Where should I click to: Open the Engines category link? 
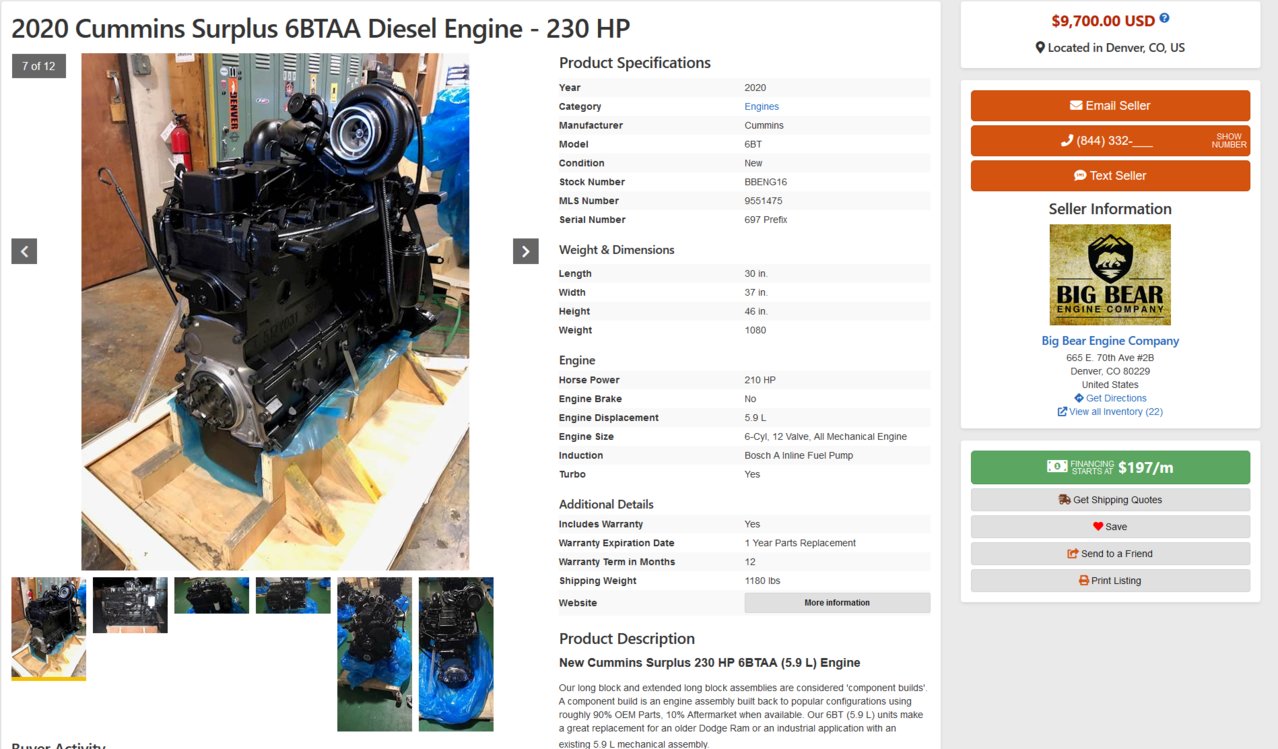point(761,107)
